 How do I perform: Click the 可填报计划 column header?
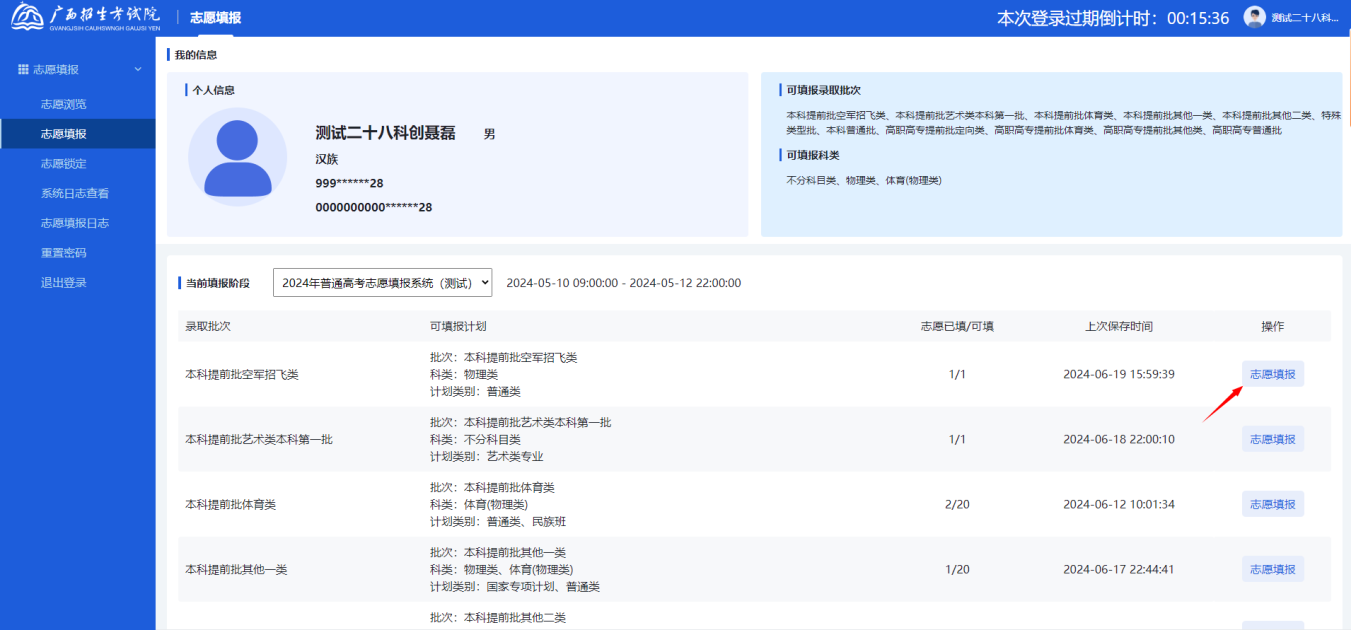click(x=458, y=326)
